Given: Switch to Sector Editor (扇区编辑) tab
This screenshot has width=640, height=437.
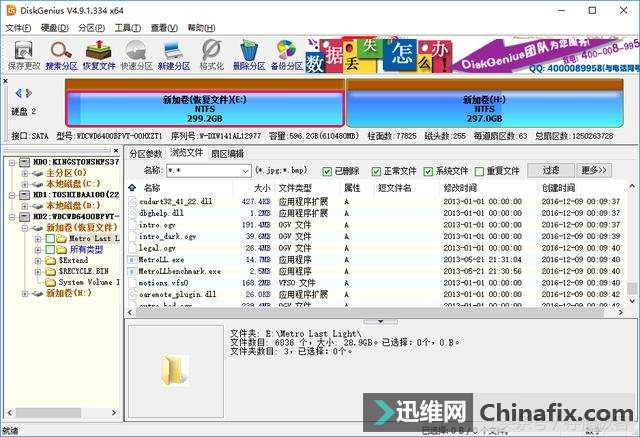Looking at the screenshot, I should [227, 154].
